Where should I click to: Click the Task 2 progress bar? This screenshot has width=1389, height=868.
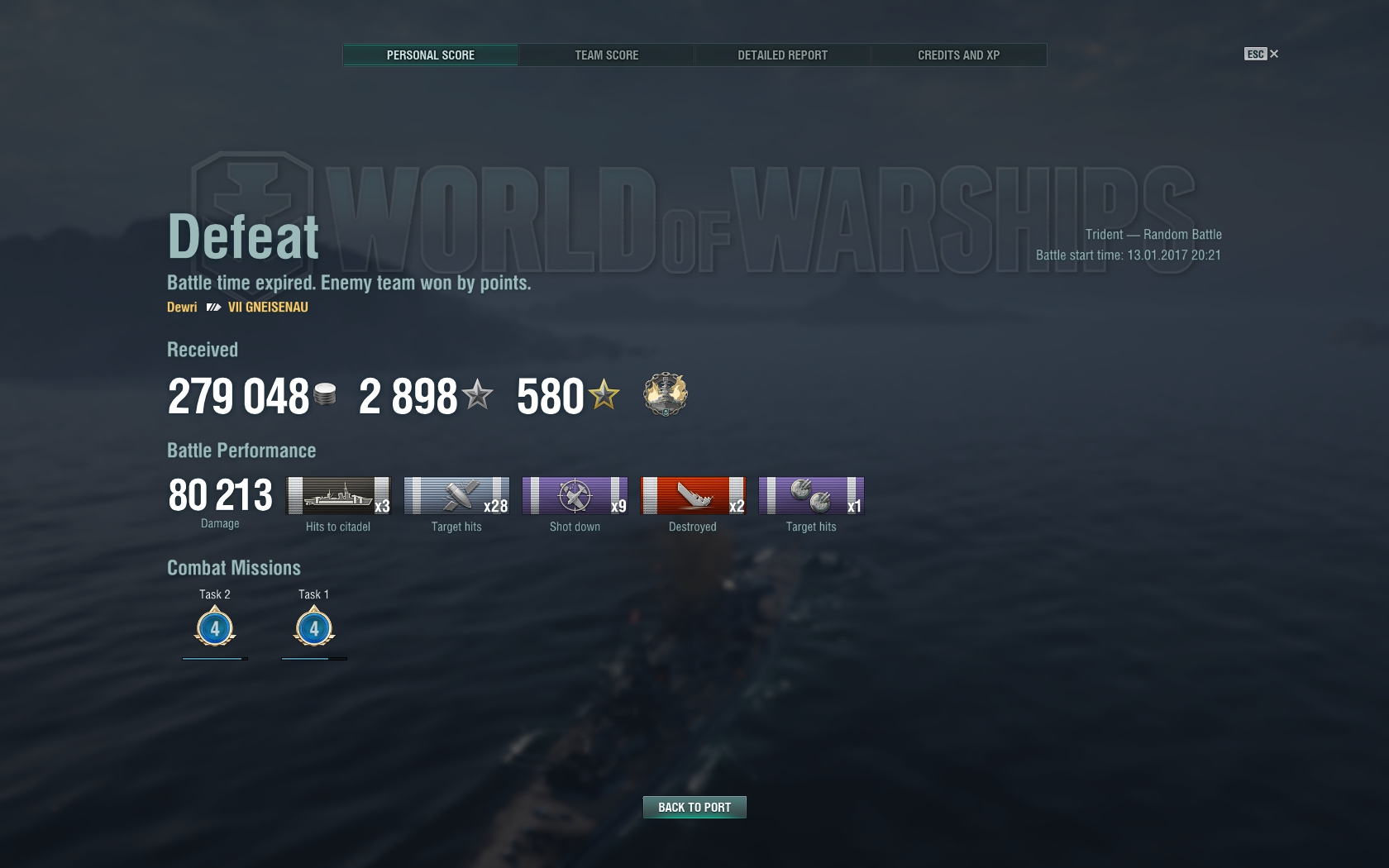[x=215, y=659]
